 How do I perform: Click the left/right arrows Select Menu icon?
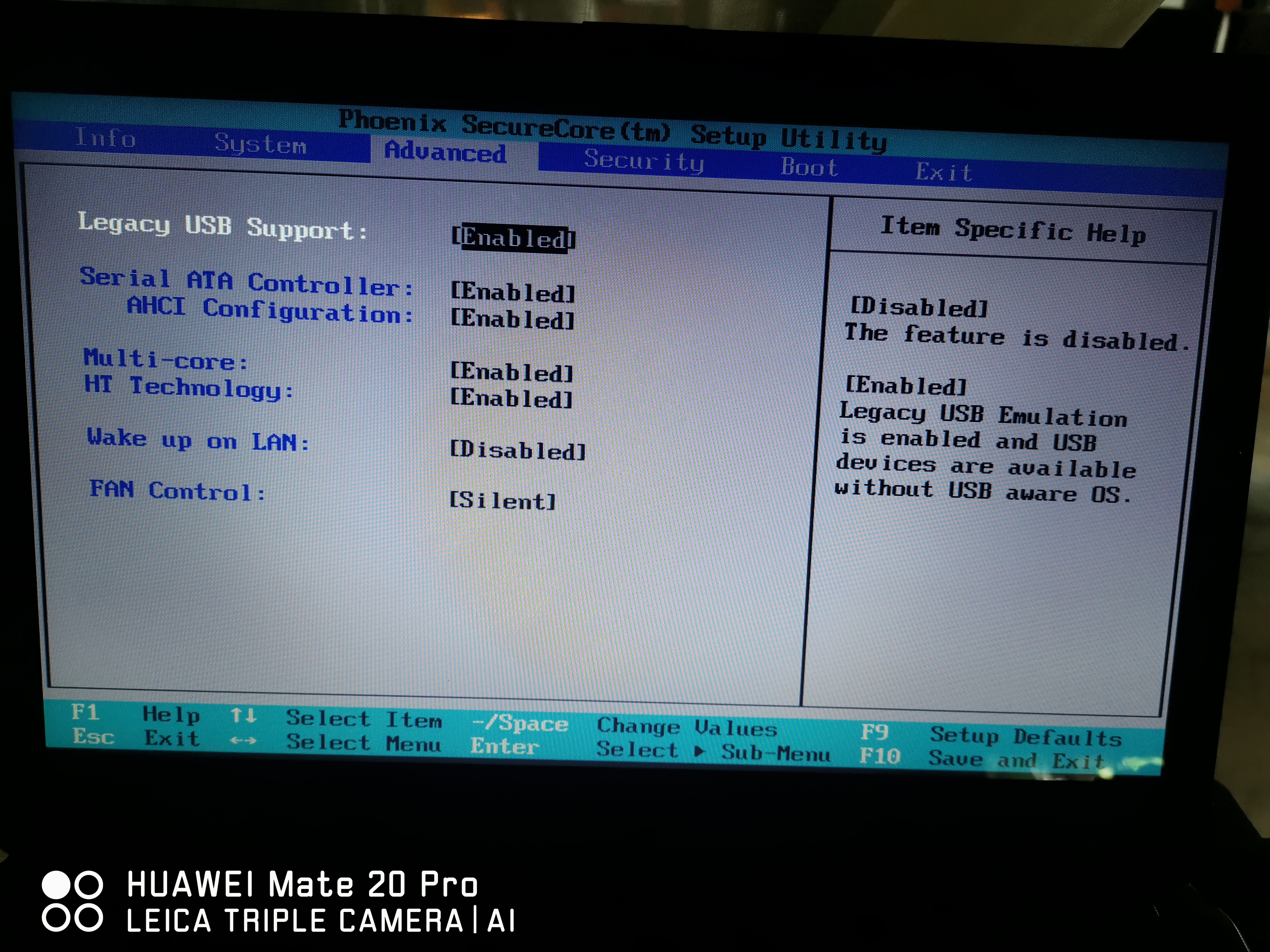click(x=243, y=741)
